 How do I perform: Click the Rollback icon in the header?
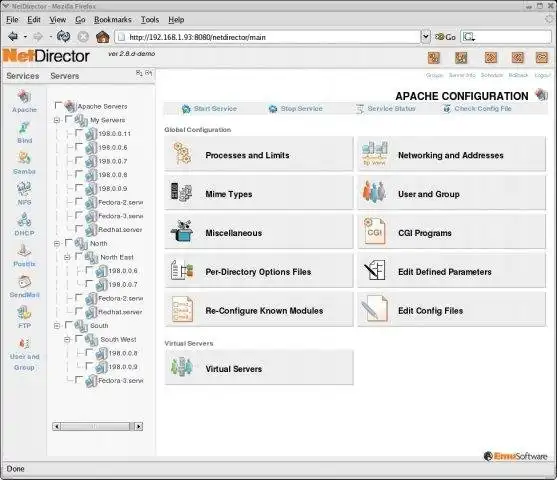coord(518,58)
